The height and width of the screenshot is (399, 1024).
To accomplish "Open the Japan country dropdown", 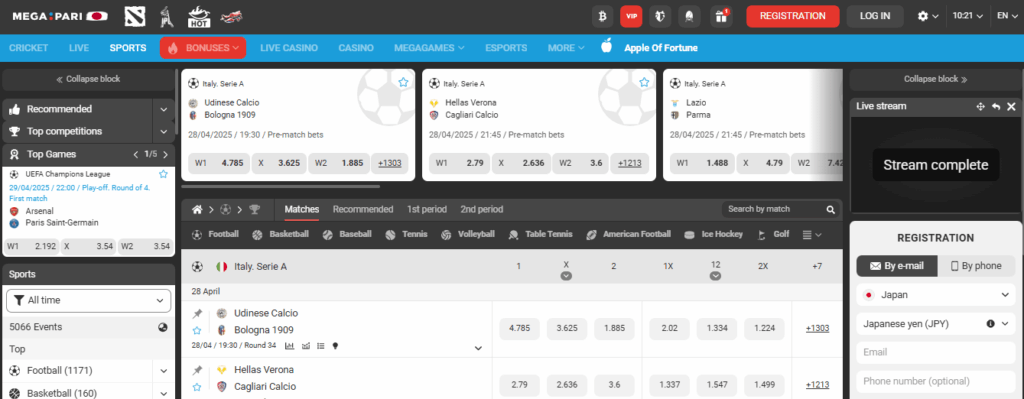I will click(x=936, y=295).
